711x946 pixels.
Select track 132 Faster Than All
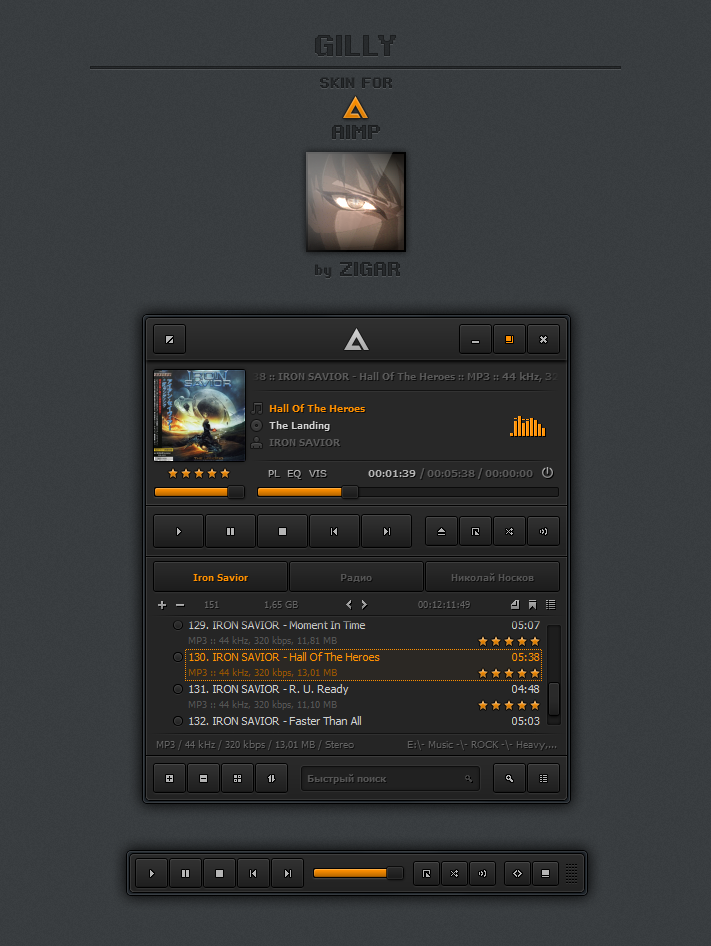tap(363, 721)
